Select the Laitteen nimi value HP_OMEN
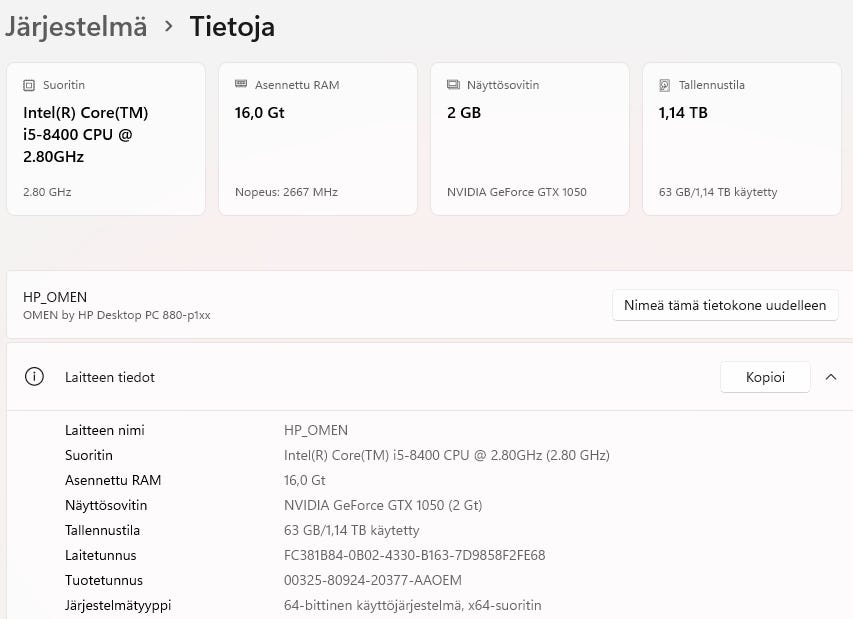Image resolution: width=853 pixels, height=619 pixels. tap(316, 430)
